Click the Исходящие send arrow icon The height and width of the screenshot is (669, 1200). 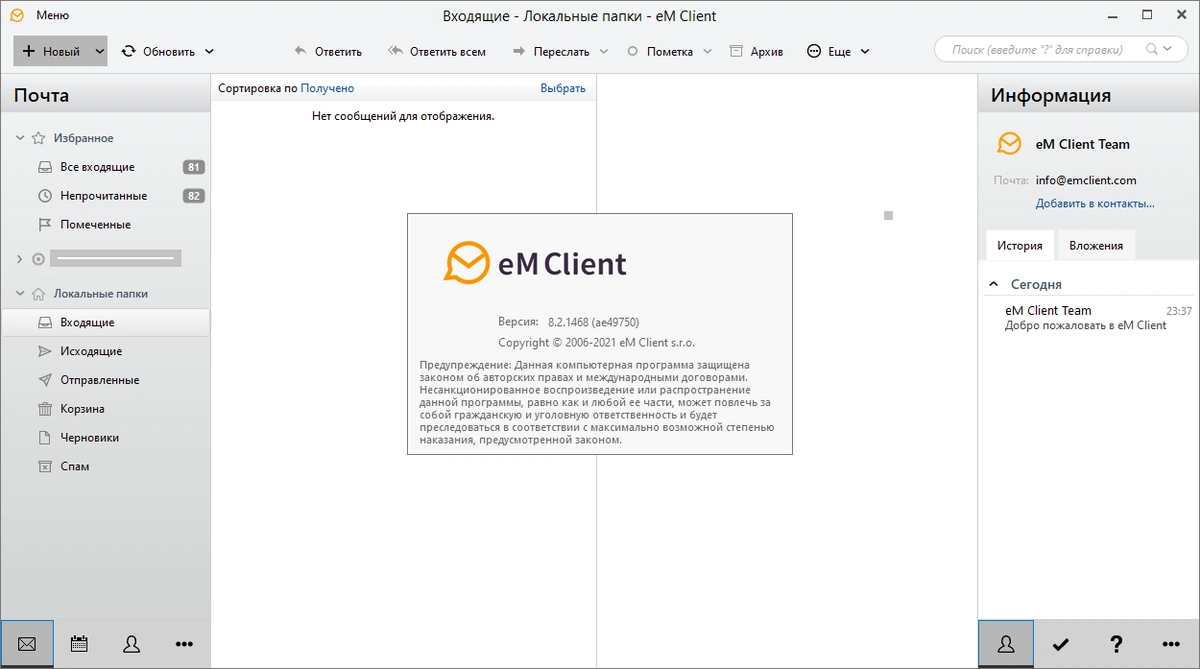44,352
